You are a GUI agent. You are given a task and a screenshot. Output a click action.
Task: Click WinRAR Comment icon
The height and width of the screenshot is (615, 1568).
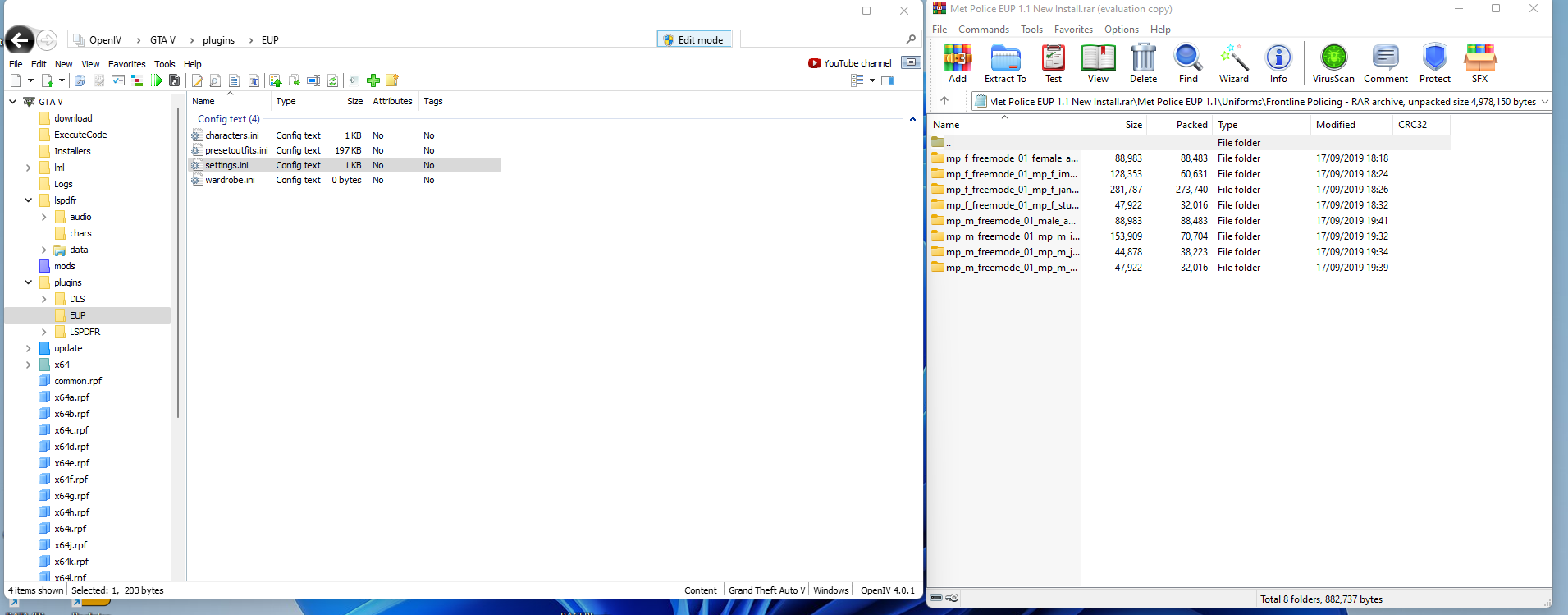(x=1386, y=63)
